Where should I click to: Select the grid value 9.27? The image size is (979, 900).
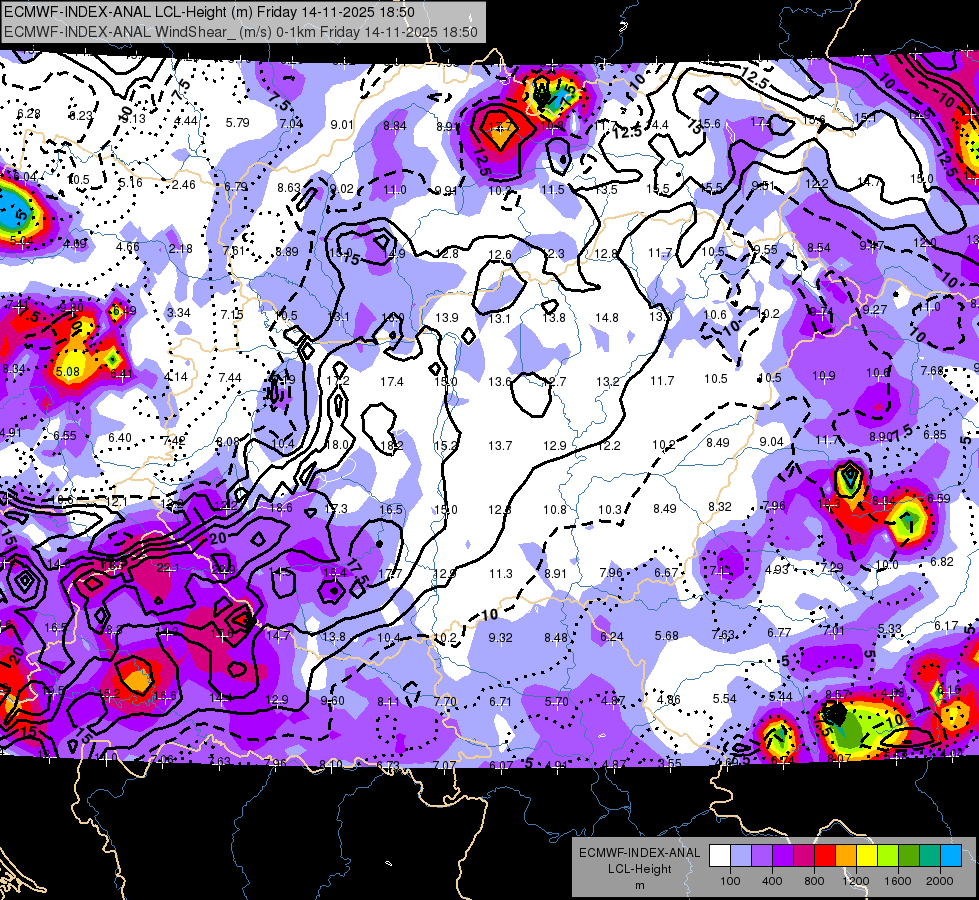point(875,309)
